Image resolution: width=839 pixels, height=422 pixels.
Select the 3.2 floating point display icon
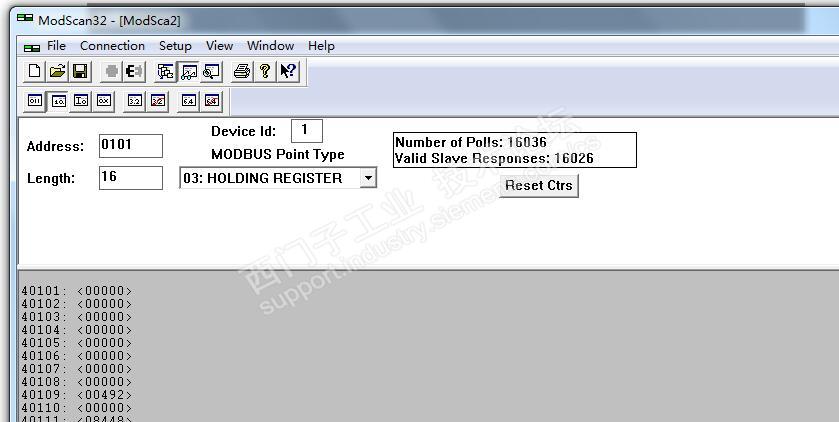coord(135,101)
